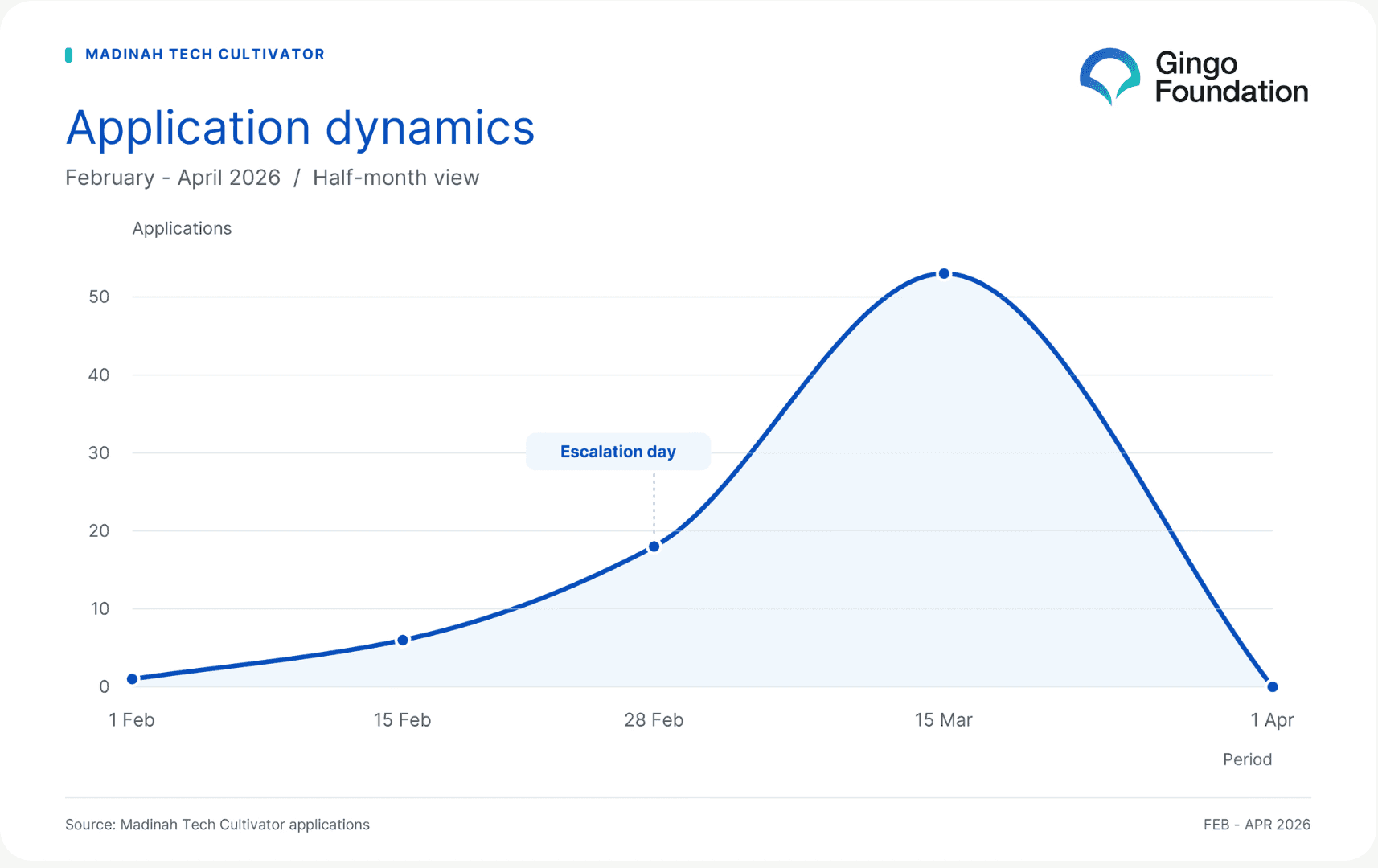This screenshot has height=868, width=1378.
Task: Click the '15 Feb' x-axis label
Action: [402, 720]
